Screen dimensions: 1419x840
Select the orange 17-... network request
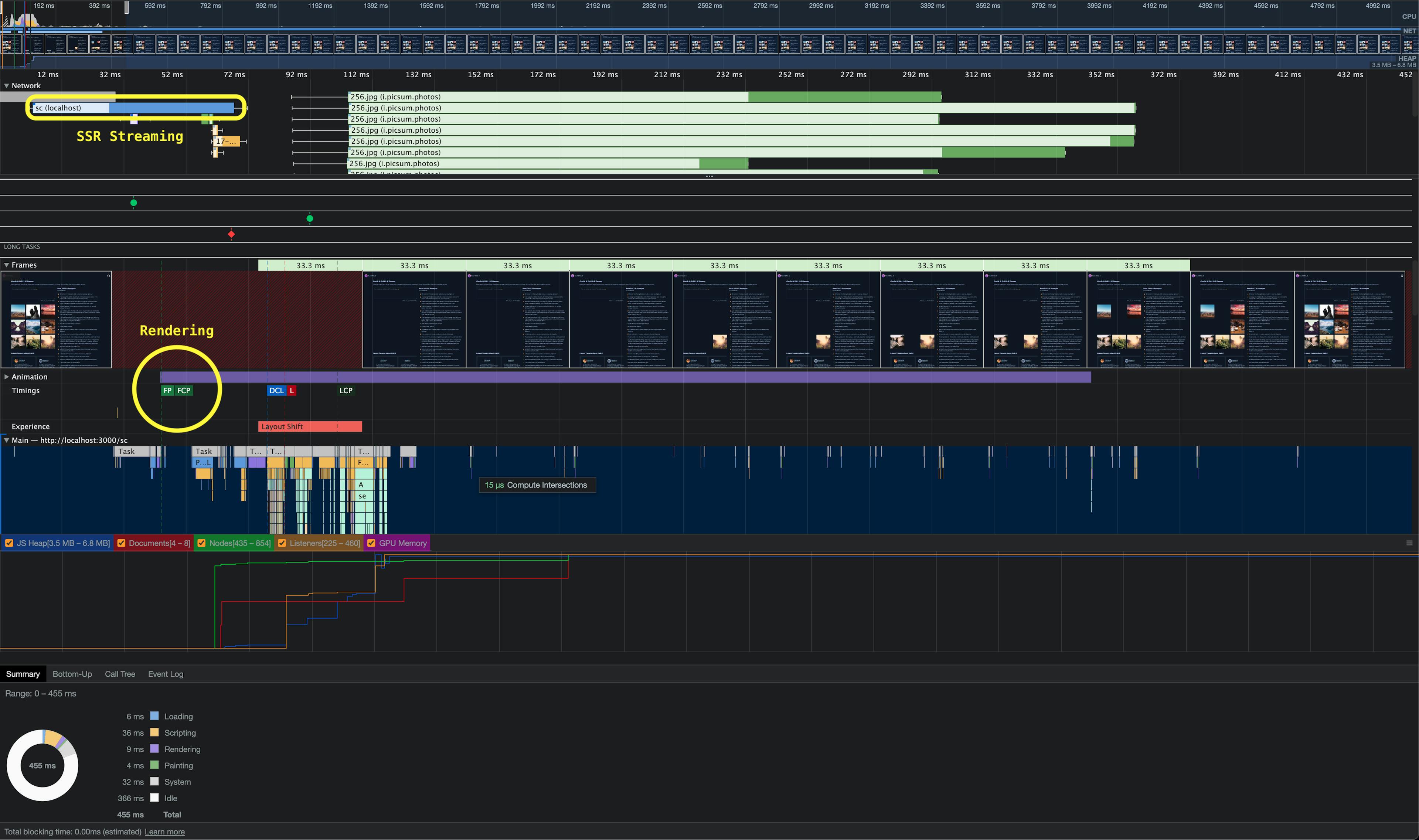(x=227, y=141)
